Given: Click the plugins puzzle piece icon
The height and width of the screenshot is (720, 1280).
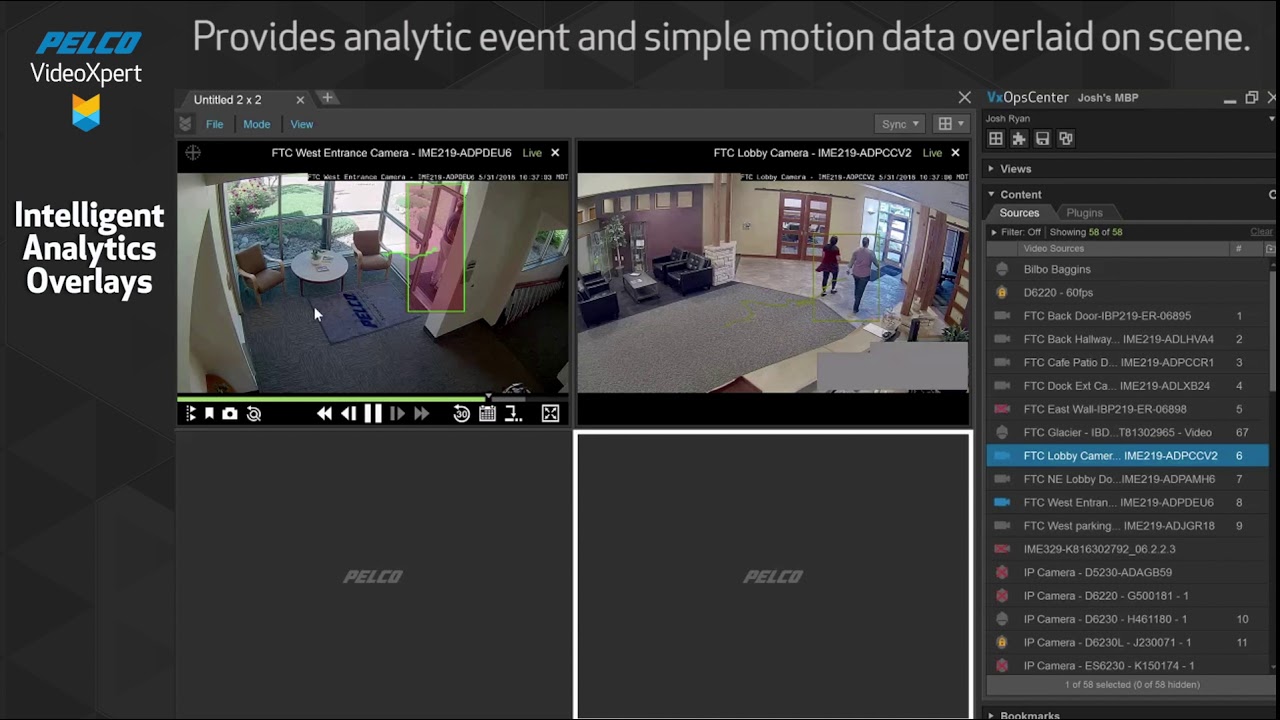Looking at the screenshot, I should coord(1019,139).
